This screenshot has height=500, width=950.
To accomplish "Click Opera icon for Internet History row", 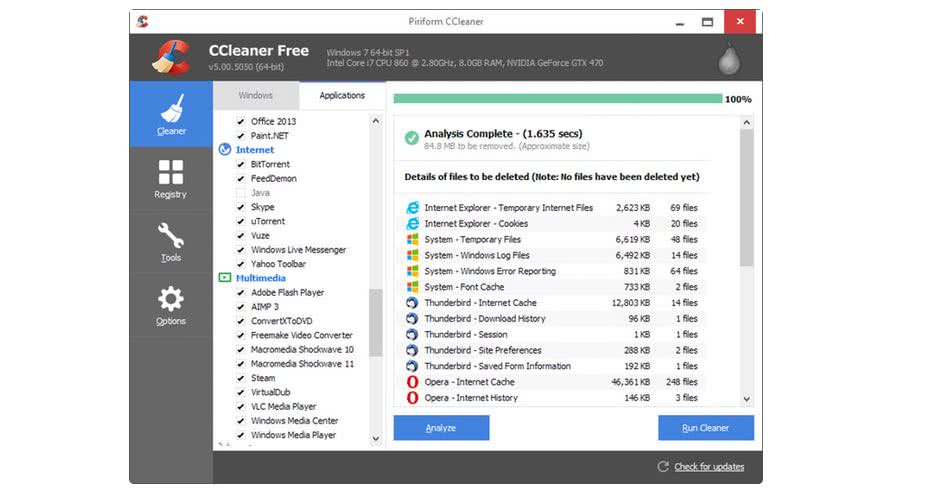I will (x=412, y=398).
